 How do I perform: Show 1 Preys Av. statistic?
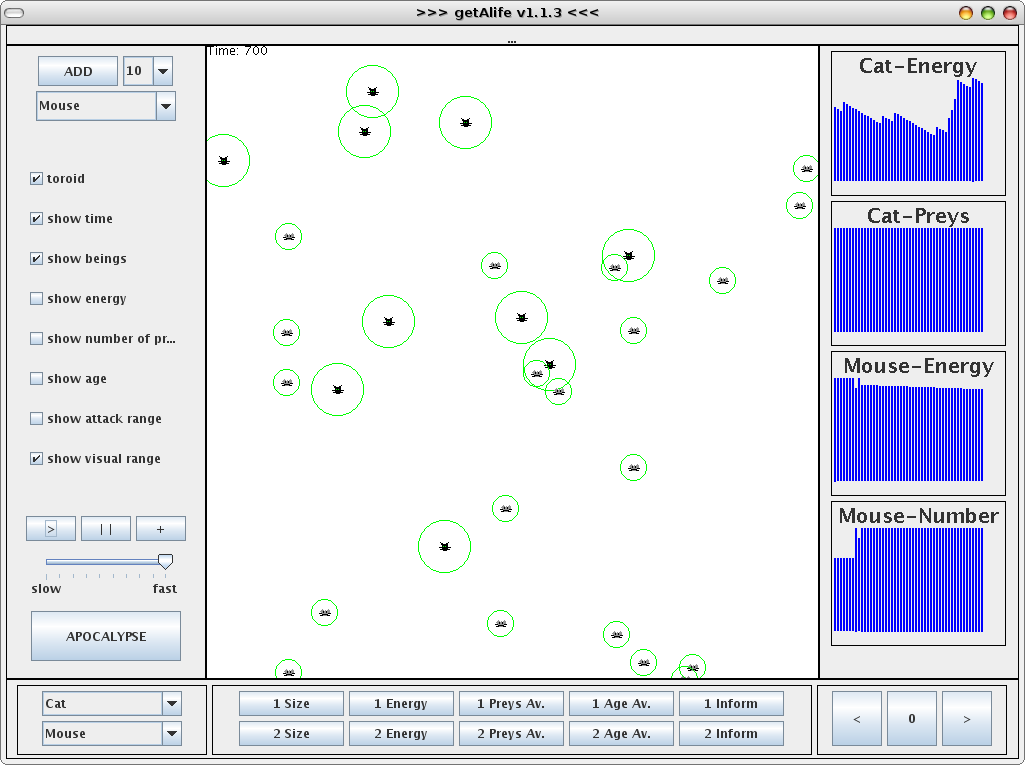511,704
